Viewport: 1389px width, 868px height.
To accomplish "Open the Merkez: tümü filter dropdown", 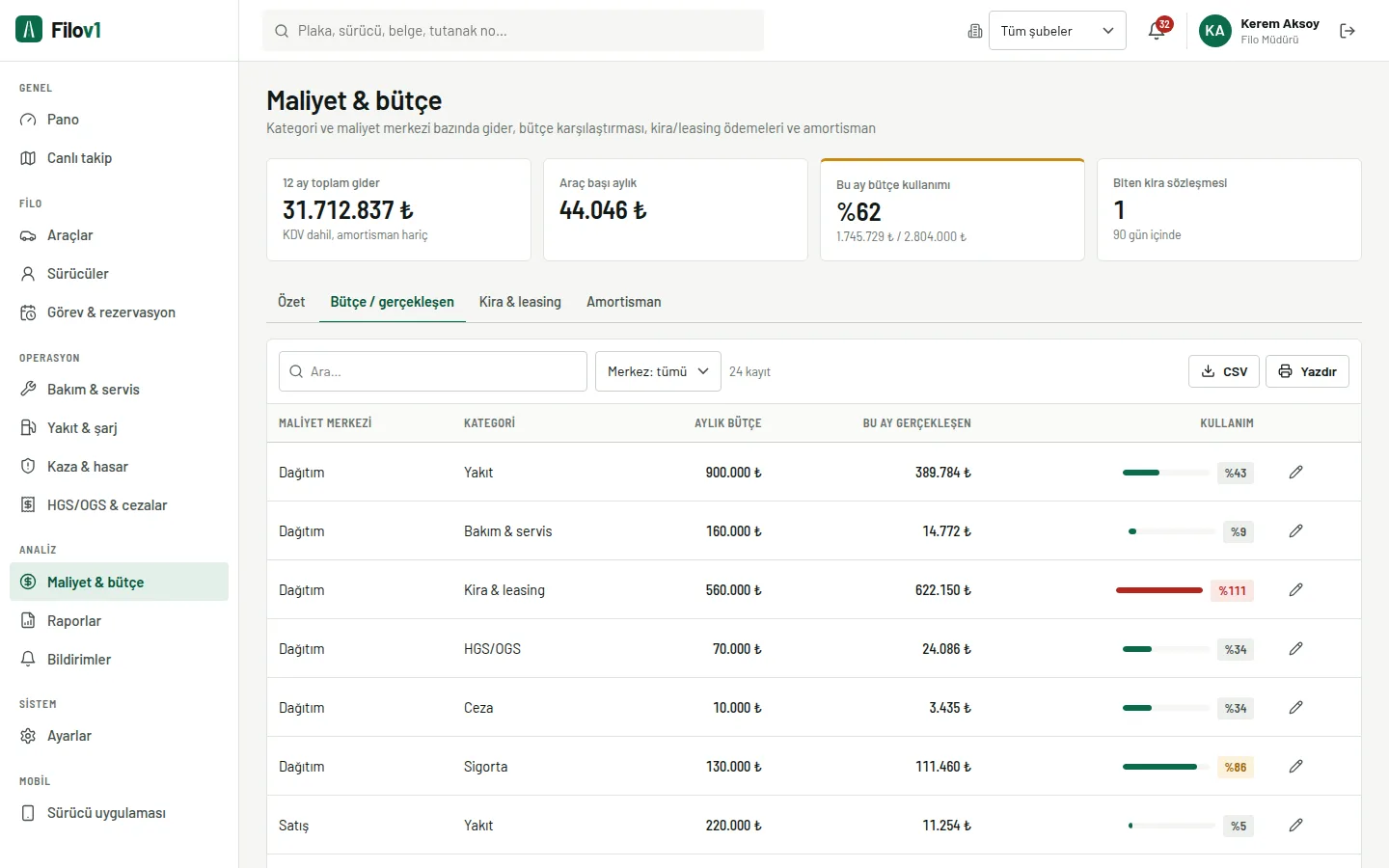I will click(x=658, y=371).
